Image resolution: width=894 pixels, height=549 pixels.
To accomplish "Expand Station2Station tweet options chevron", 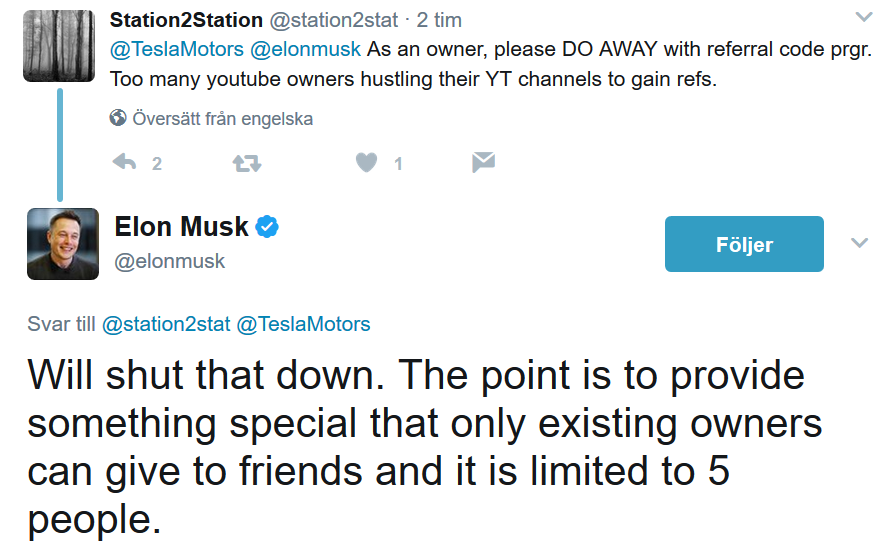I will click(x=863, y=17).
